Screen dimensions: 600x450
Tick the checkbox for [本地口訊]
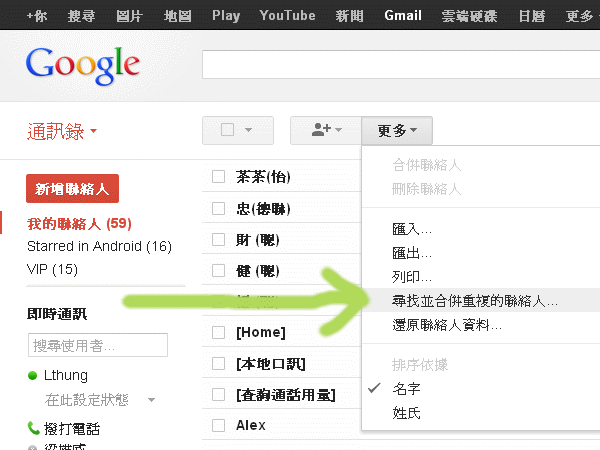pyautogui.click(x=218, y=363)
